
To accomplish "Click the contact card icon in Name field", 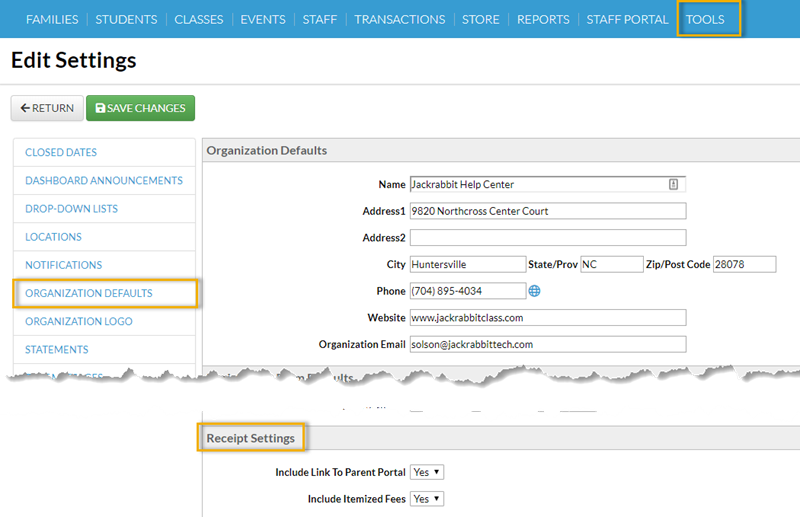I will click(673, 184).
